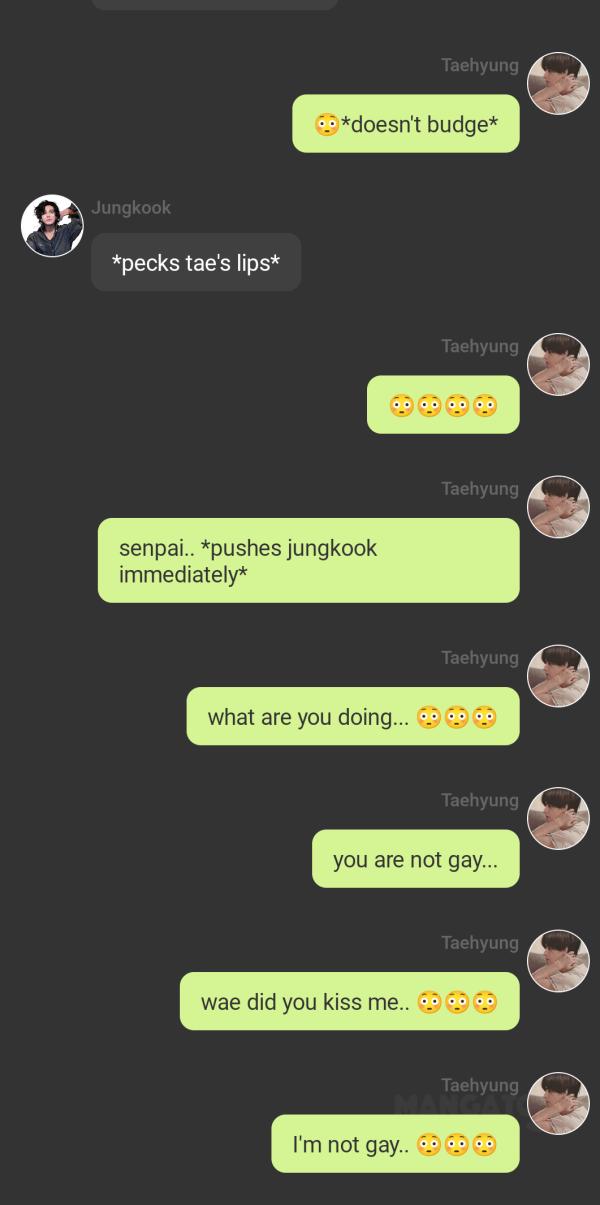Tap Jungkook's profile avatar
600x1205 pixels.
tap(52, 226)
